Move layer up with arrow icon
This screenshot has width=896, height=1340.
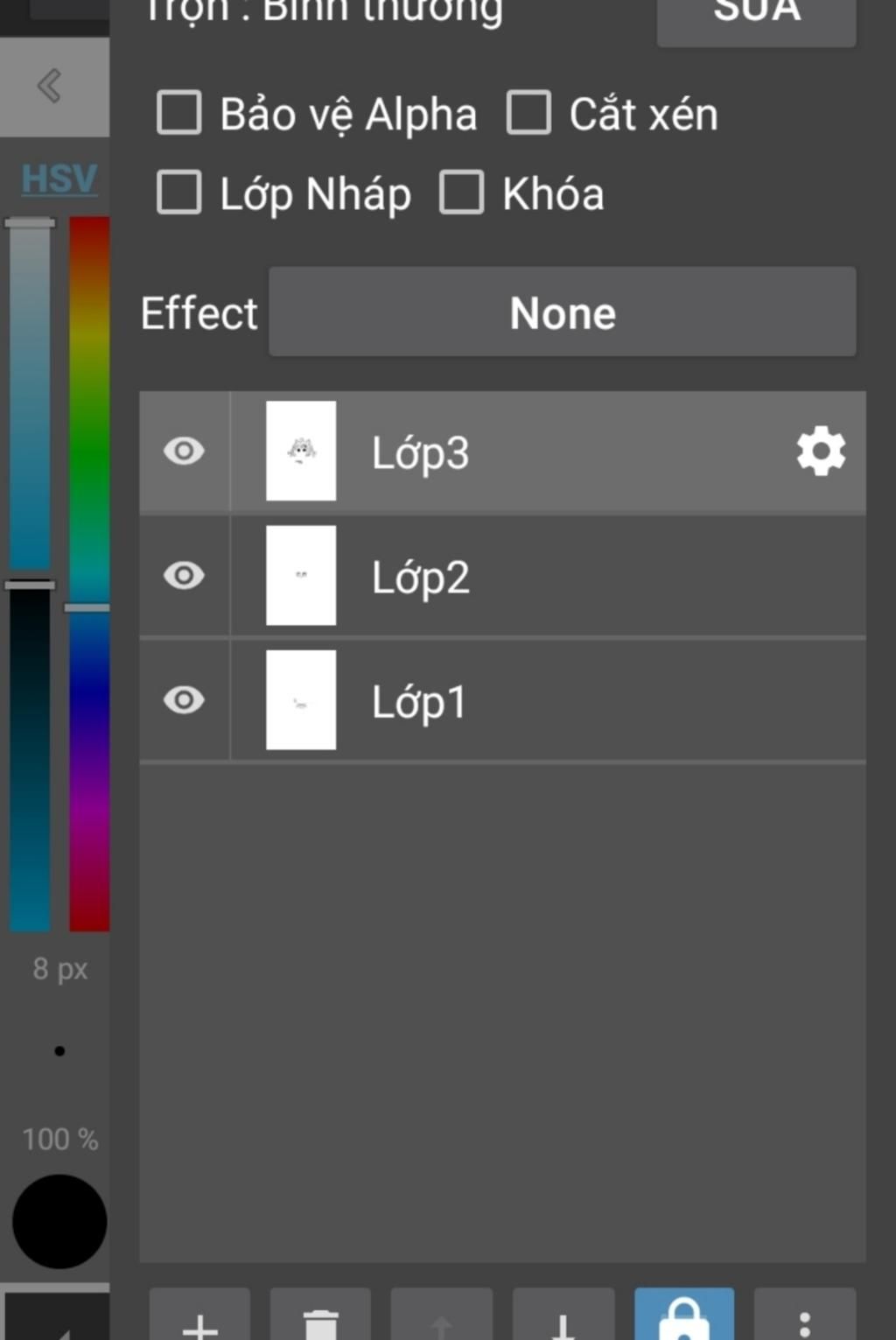[441, 1314]
